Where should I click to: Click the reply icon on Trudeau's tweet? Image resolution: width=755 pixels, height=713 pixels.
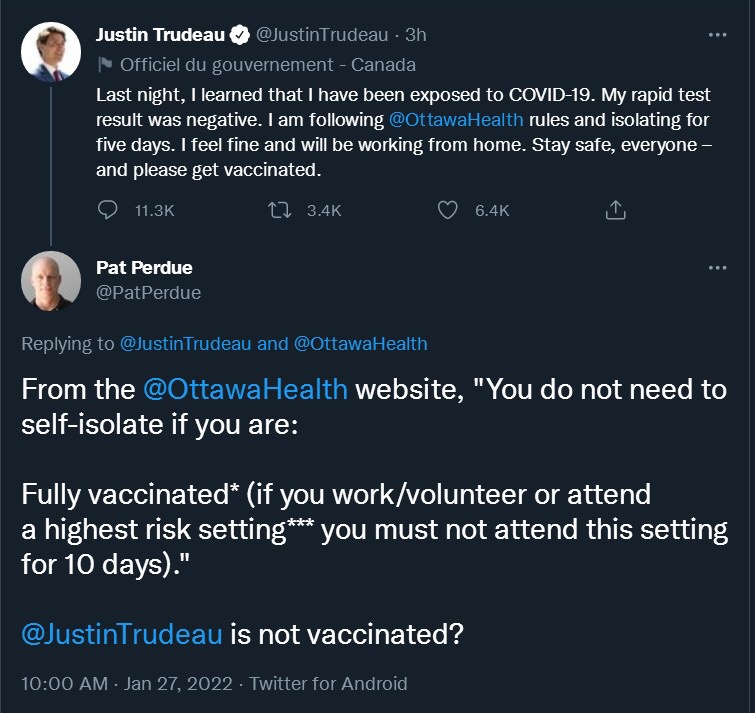coord(109,210)
